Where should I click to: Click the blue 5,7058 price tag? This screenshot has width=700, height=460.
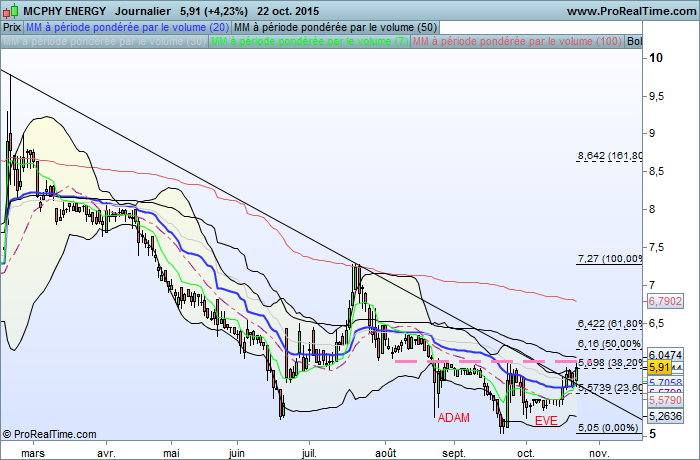(x=665, y=382)
